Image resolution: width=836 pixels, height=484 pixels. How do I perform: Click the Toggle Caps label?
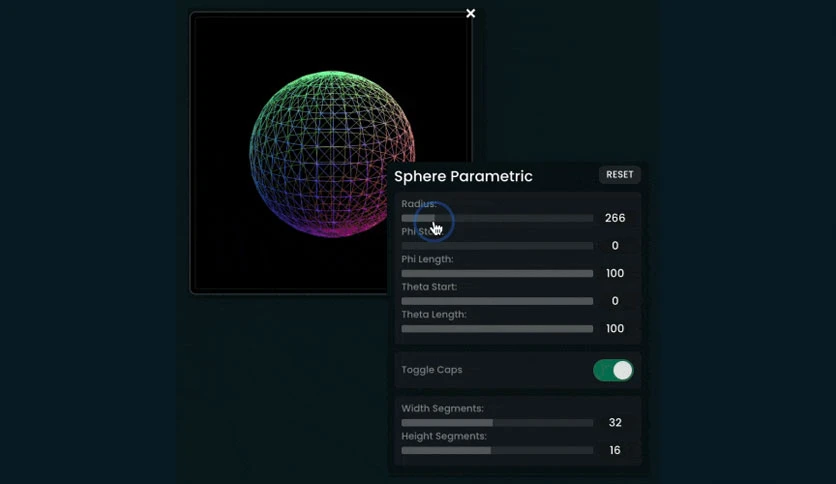431,370
